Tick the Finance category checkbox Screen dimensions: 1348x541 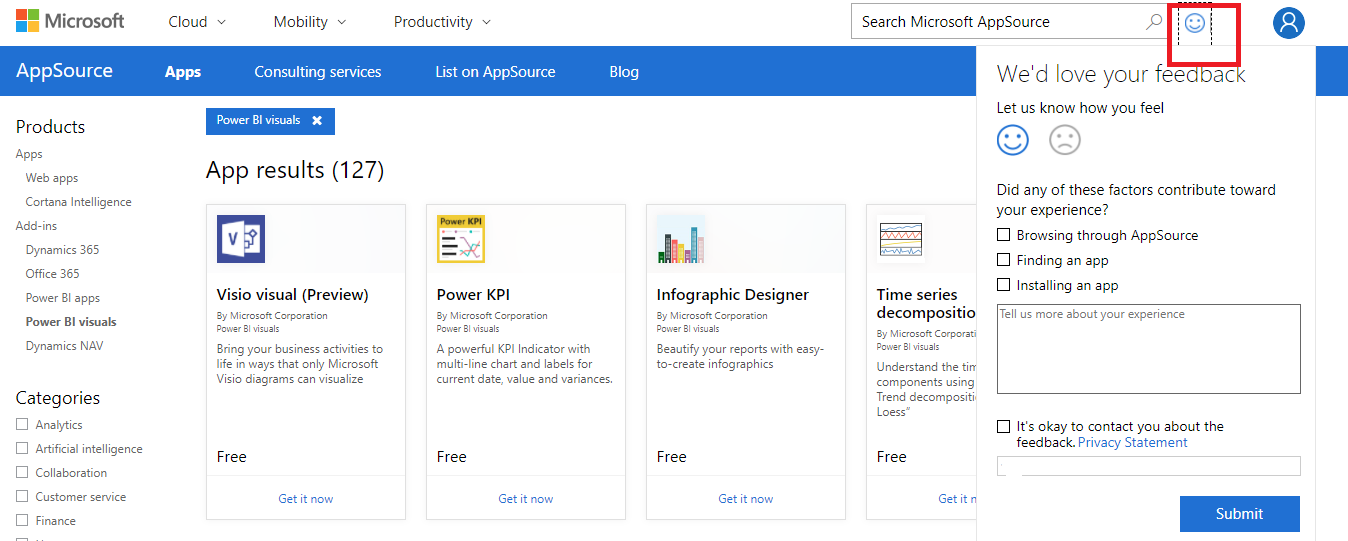coord(22,520)
